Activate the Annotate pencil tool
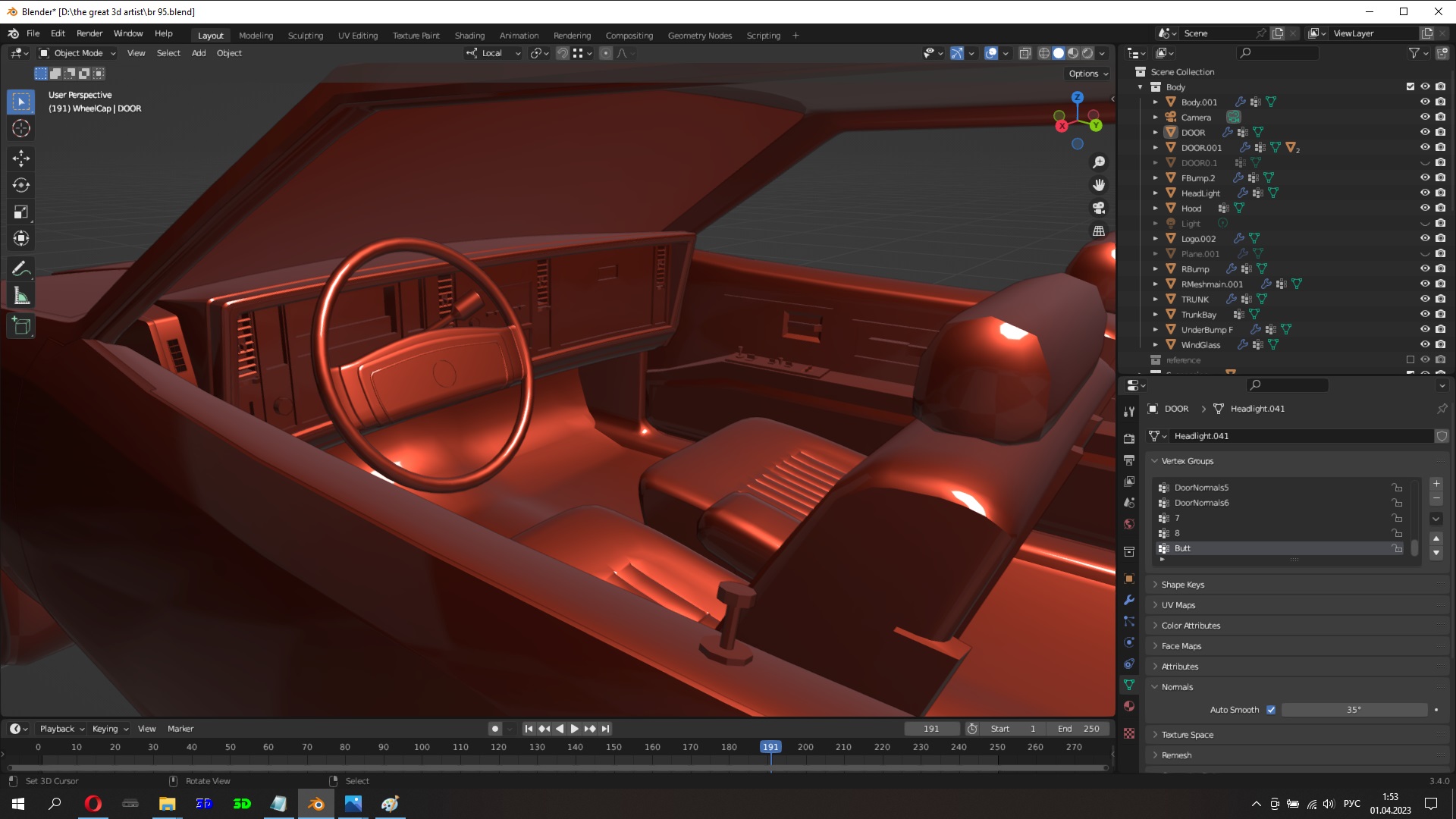 click(21, 268)
